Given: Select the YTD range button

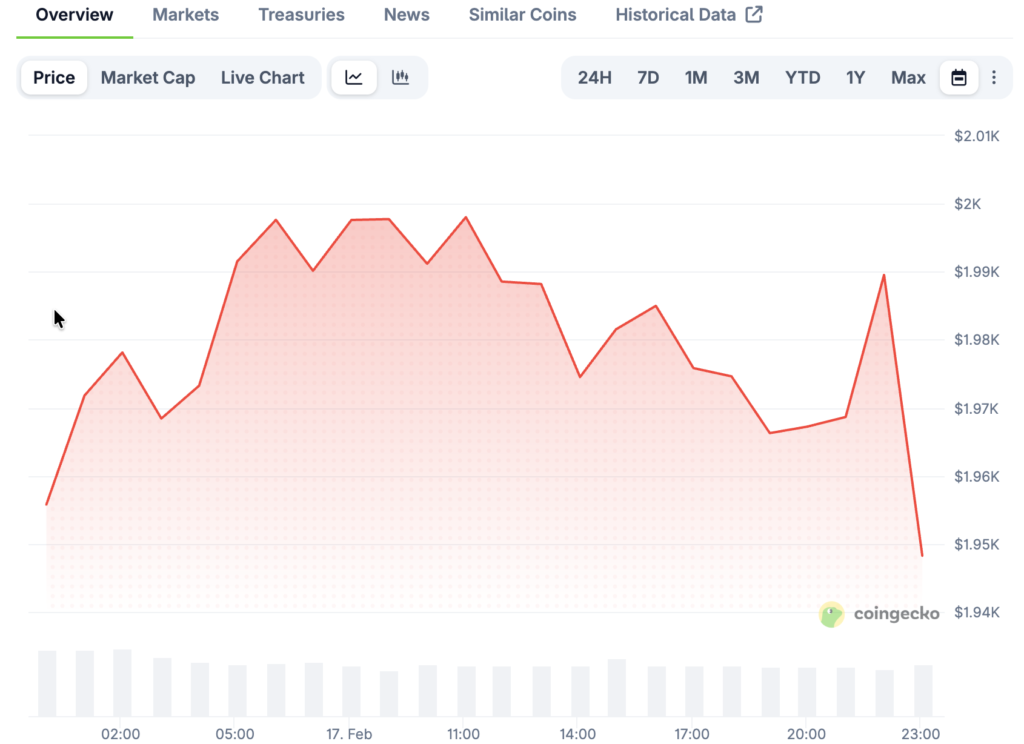Looking at the screenshot, I should click(802, 78).
